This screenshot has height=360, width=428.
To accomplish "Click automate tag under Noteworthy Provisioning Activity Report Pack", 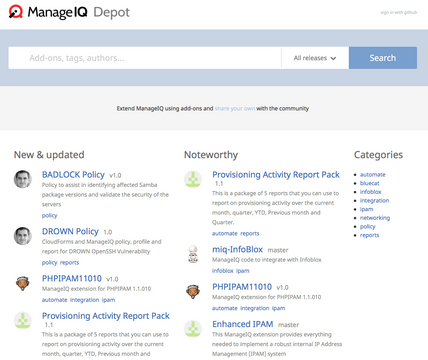I will coord(225,233).
